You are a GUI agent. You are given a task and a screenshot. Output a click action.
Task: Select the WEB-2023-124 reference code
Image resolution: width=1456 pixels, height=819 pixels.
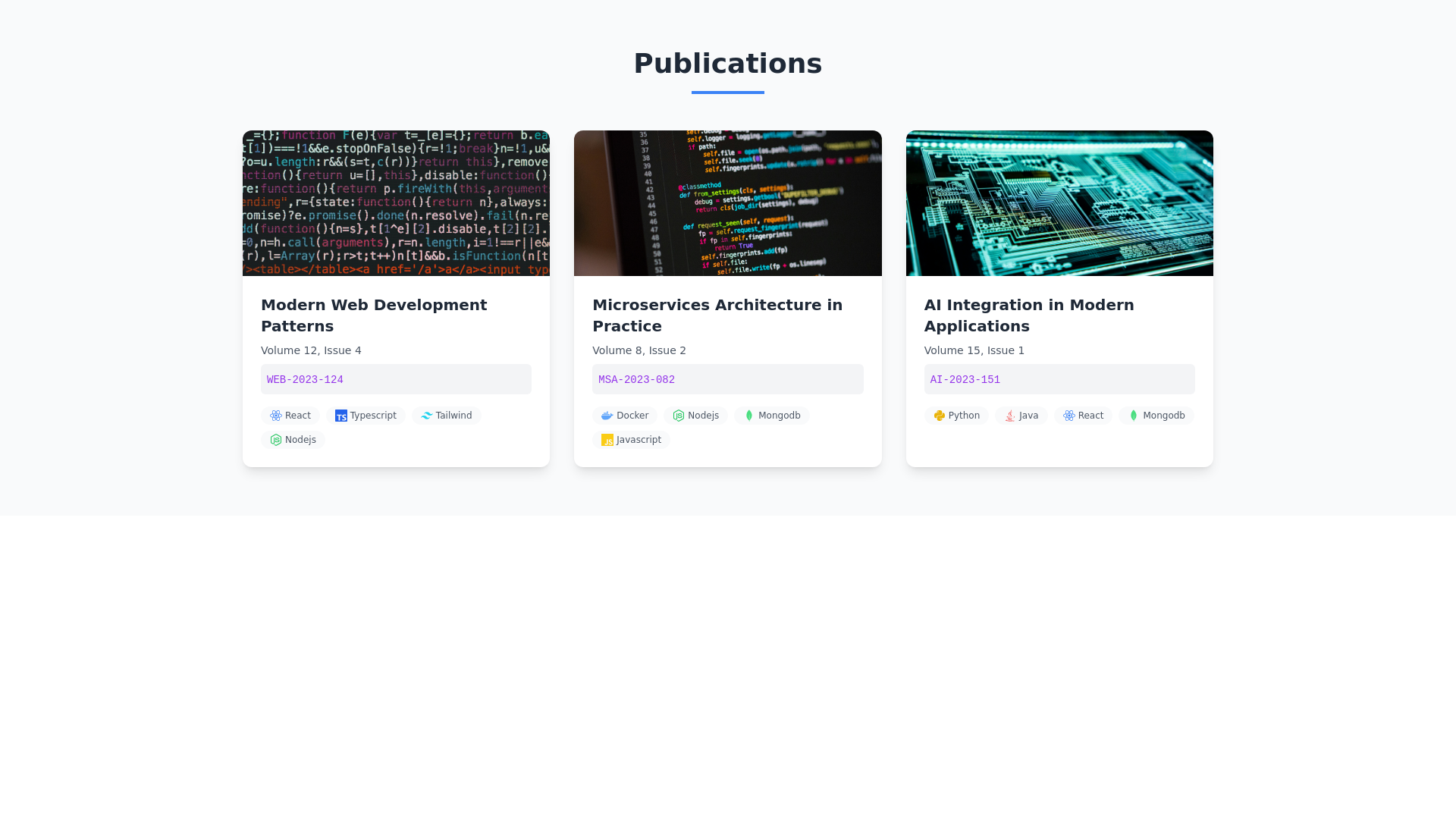click(305, 380)
